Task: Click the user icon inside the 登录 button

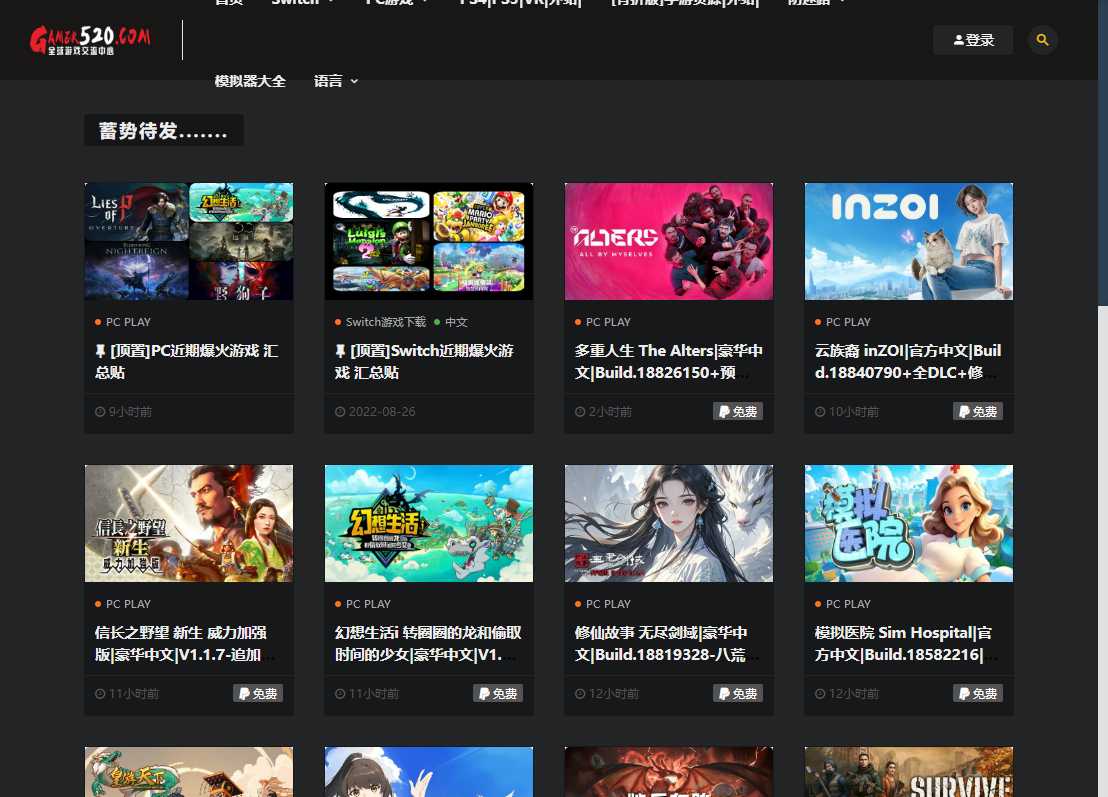Action: 959,40
